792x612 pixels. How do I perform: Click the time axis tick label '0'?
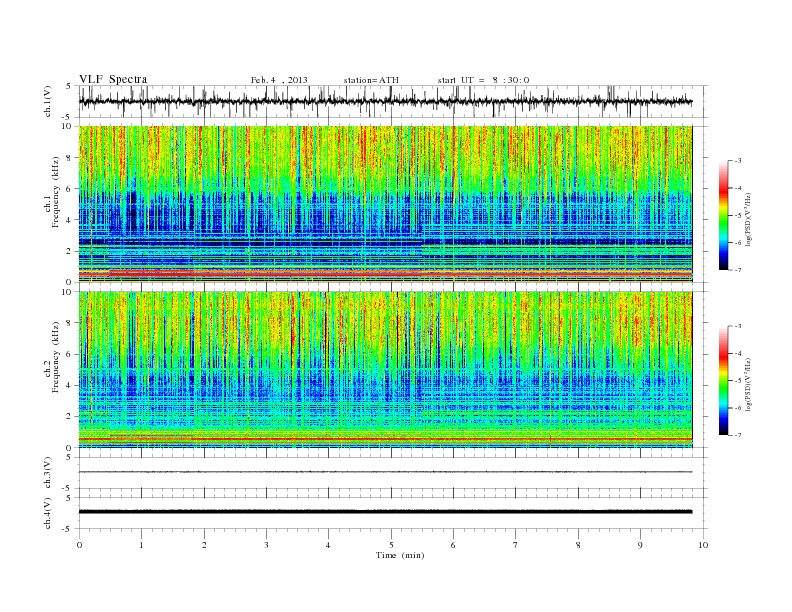pos(79,545)
